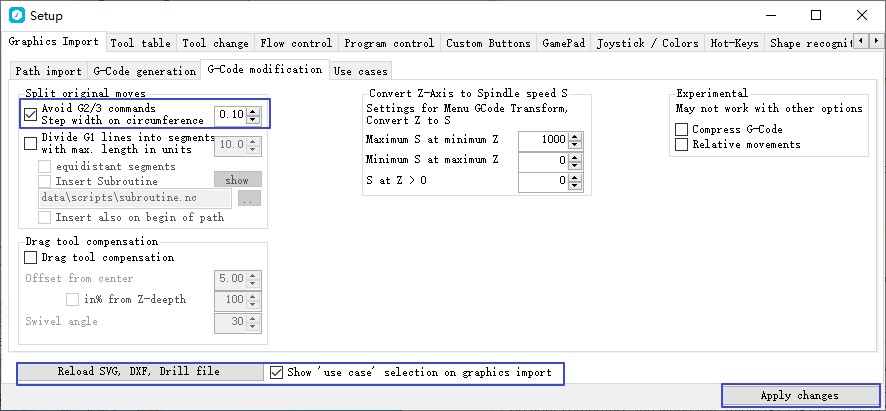Increase step width on circumference value
The height and width of the screenshot is (411, 886).
pos(253,110)
